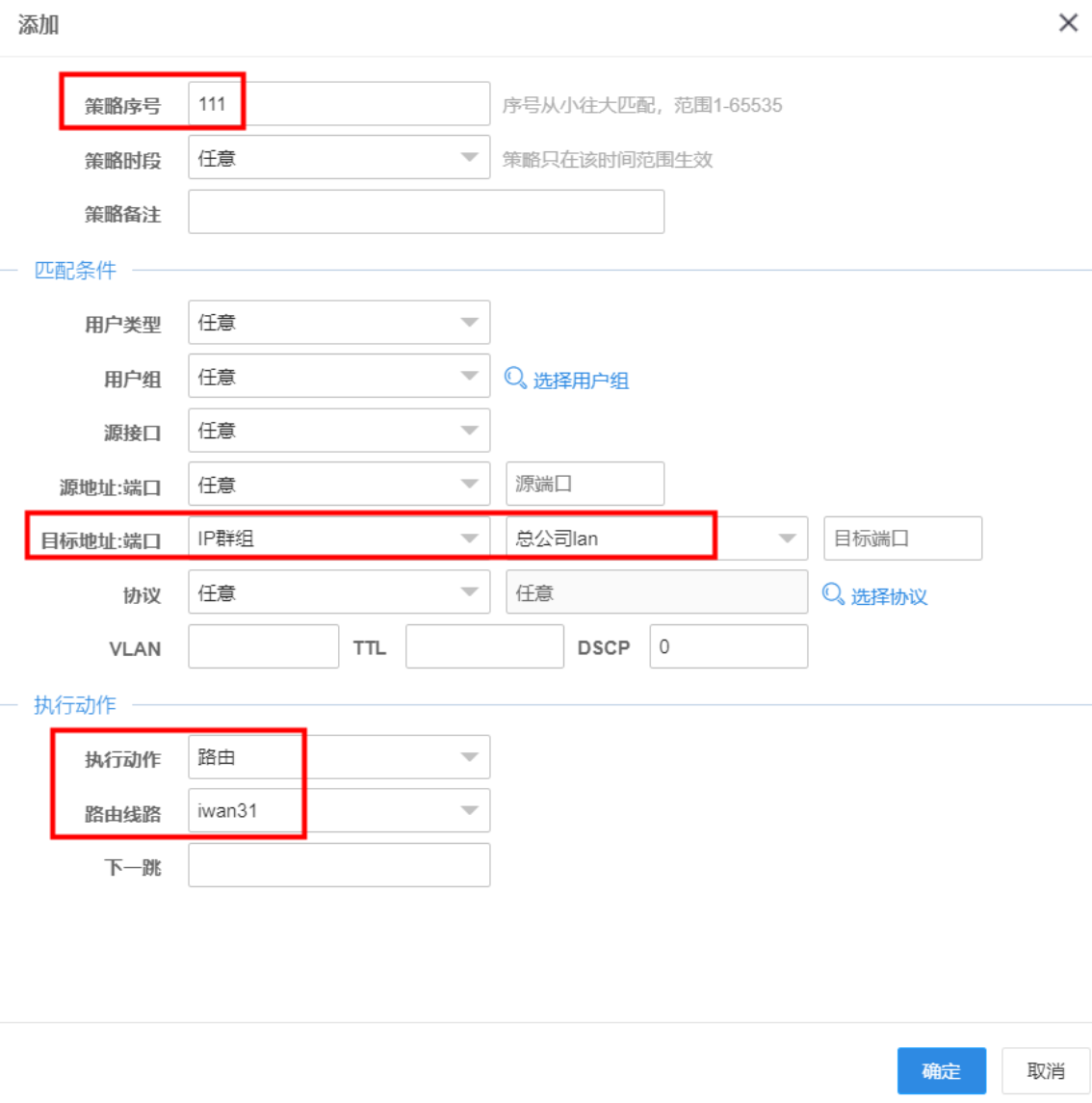Open the 源地址:端口 dropdown set to 任意
Screen dimensions: 1092x1103
339,484
